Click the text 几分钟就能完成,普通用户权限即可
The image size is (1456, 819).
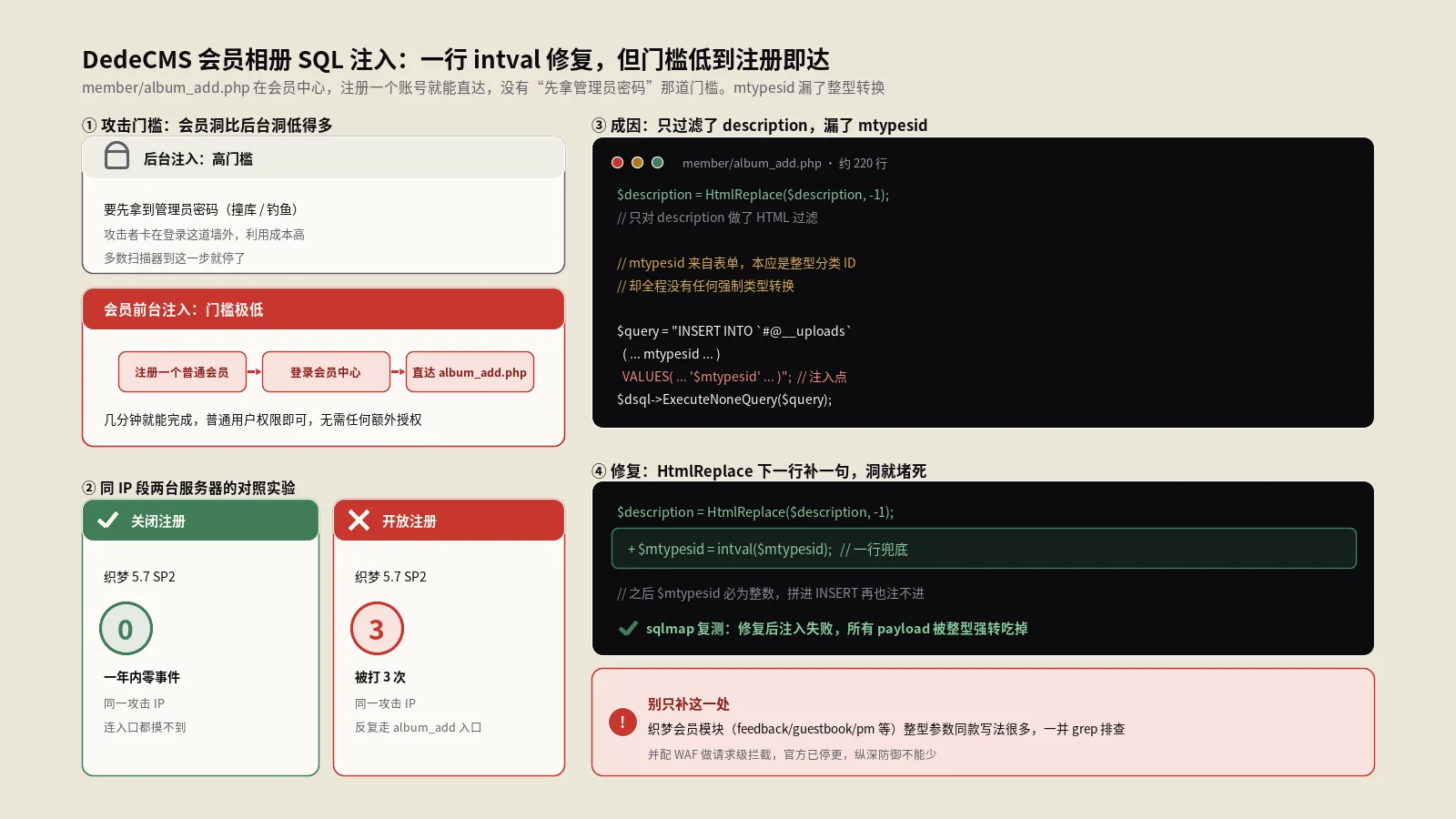click(x=262, y=420)
